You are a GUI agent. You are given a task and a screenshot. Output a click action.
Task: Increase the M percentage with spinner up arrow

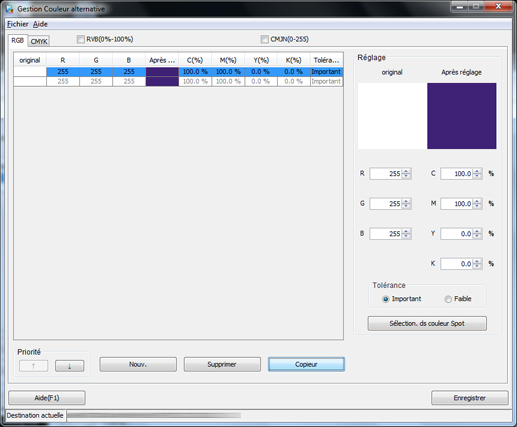[477, 201]
